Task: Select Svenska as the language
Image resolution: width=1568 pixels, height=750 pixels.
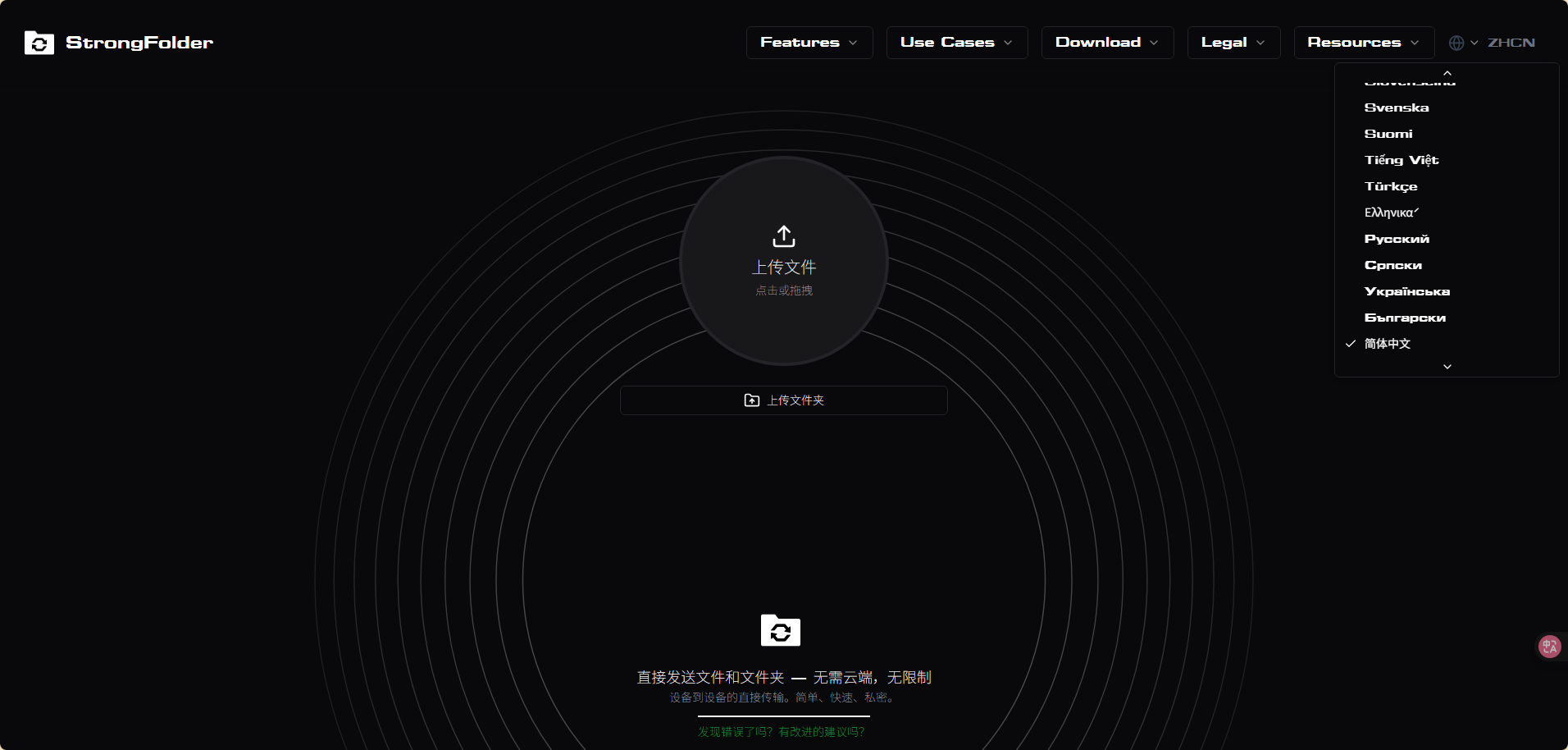Action: [x=1396, y=107]
